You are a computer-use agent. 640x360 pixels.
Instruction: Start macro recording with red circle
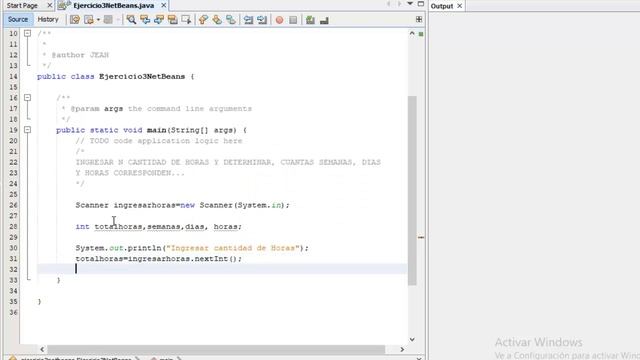(x=279, y=20)
